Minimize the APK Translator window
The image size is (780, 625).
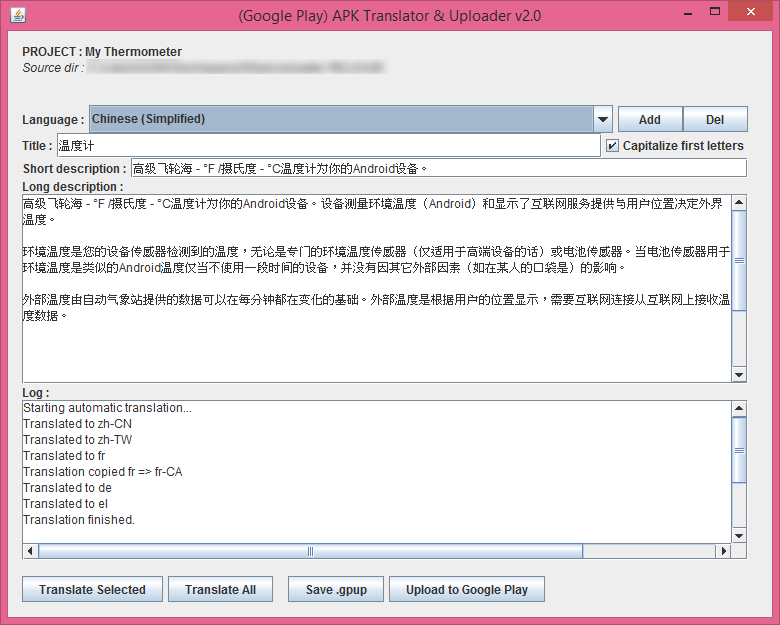tap(688, 12)
